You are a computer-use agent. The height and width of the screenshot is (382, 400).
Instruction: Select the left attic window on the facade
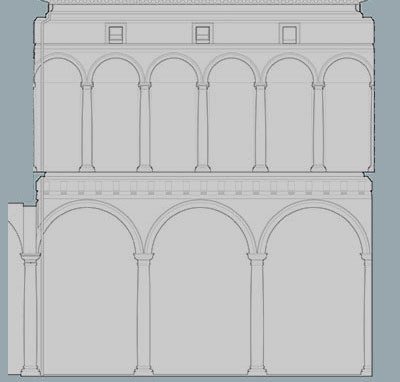(x=116, y=34)
